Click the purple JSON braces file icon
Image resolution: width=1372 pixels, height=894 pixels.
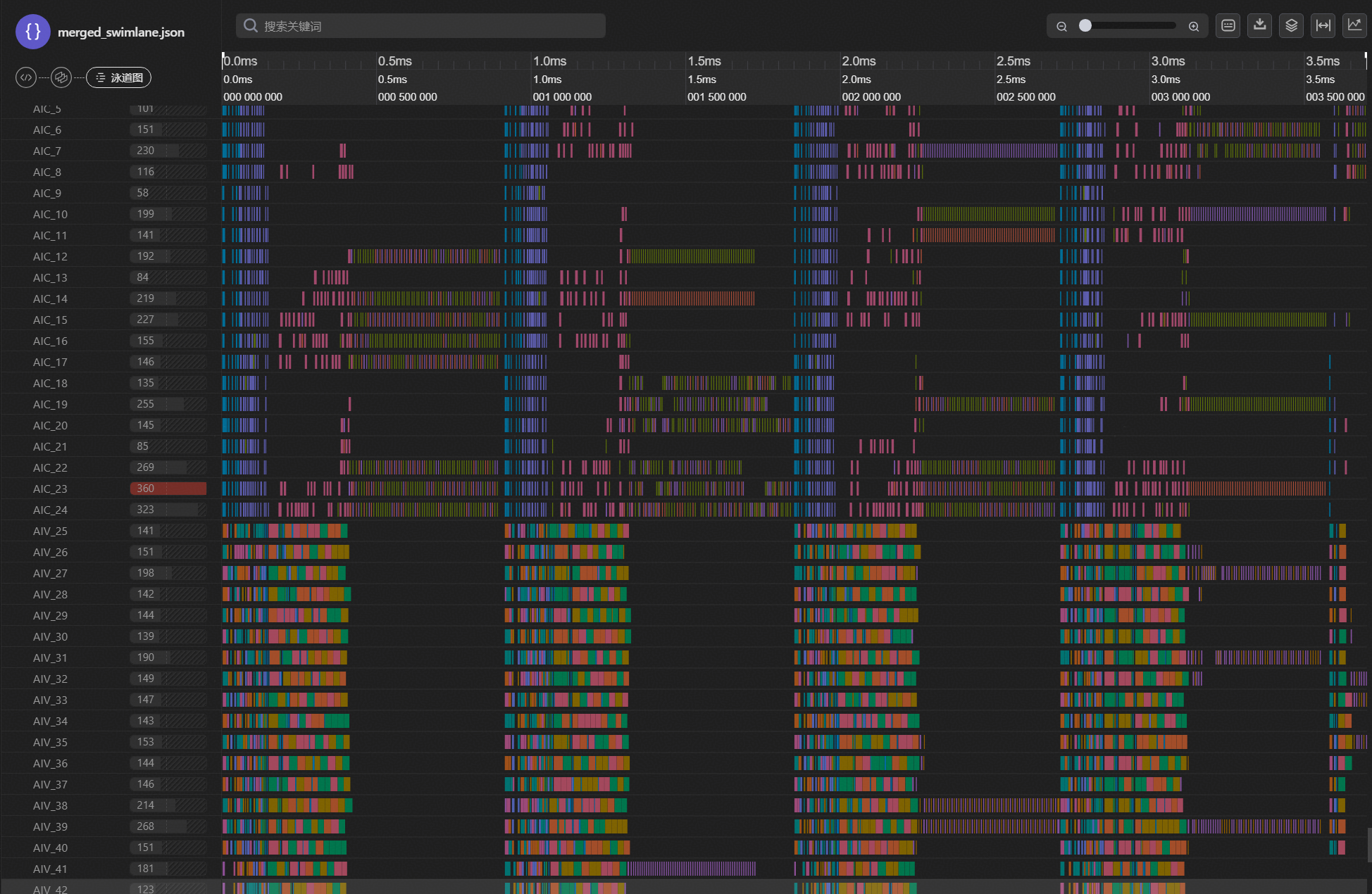[x=32, y=32]
